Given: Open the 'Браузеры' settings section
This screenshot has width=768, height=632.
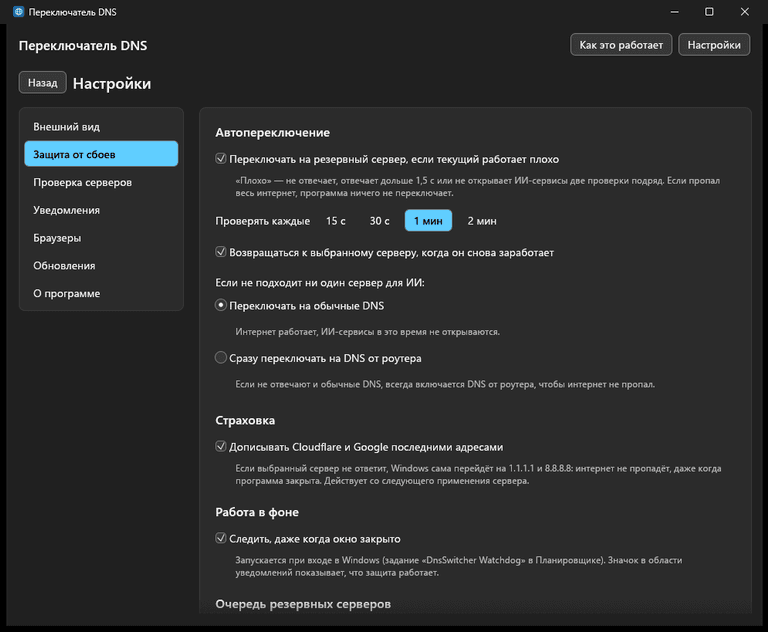Looking at the screenshot, I should 101,238.
